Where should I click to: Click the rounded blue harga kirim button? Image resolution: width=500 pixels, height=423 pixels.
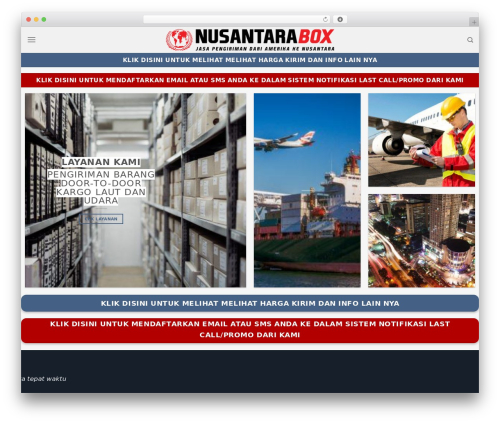(x=250, y=303)
